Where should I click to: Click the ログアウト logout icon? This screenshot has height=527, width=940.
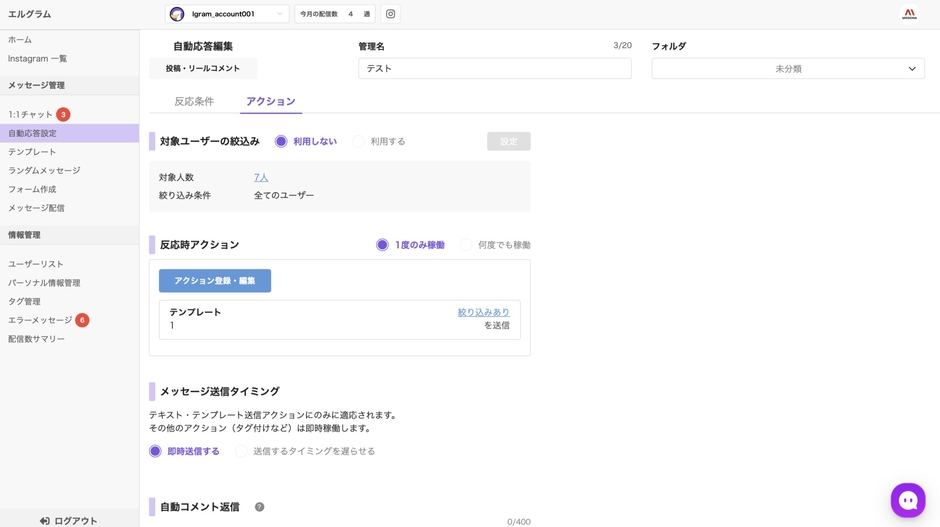tap(45, 521)
